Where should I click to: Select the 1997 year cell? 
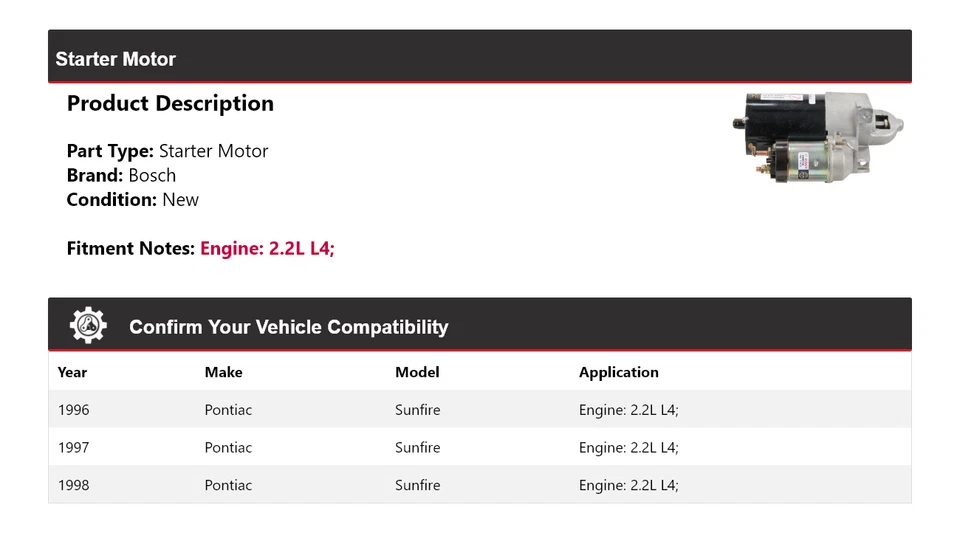pos(73,448)
